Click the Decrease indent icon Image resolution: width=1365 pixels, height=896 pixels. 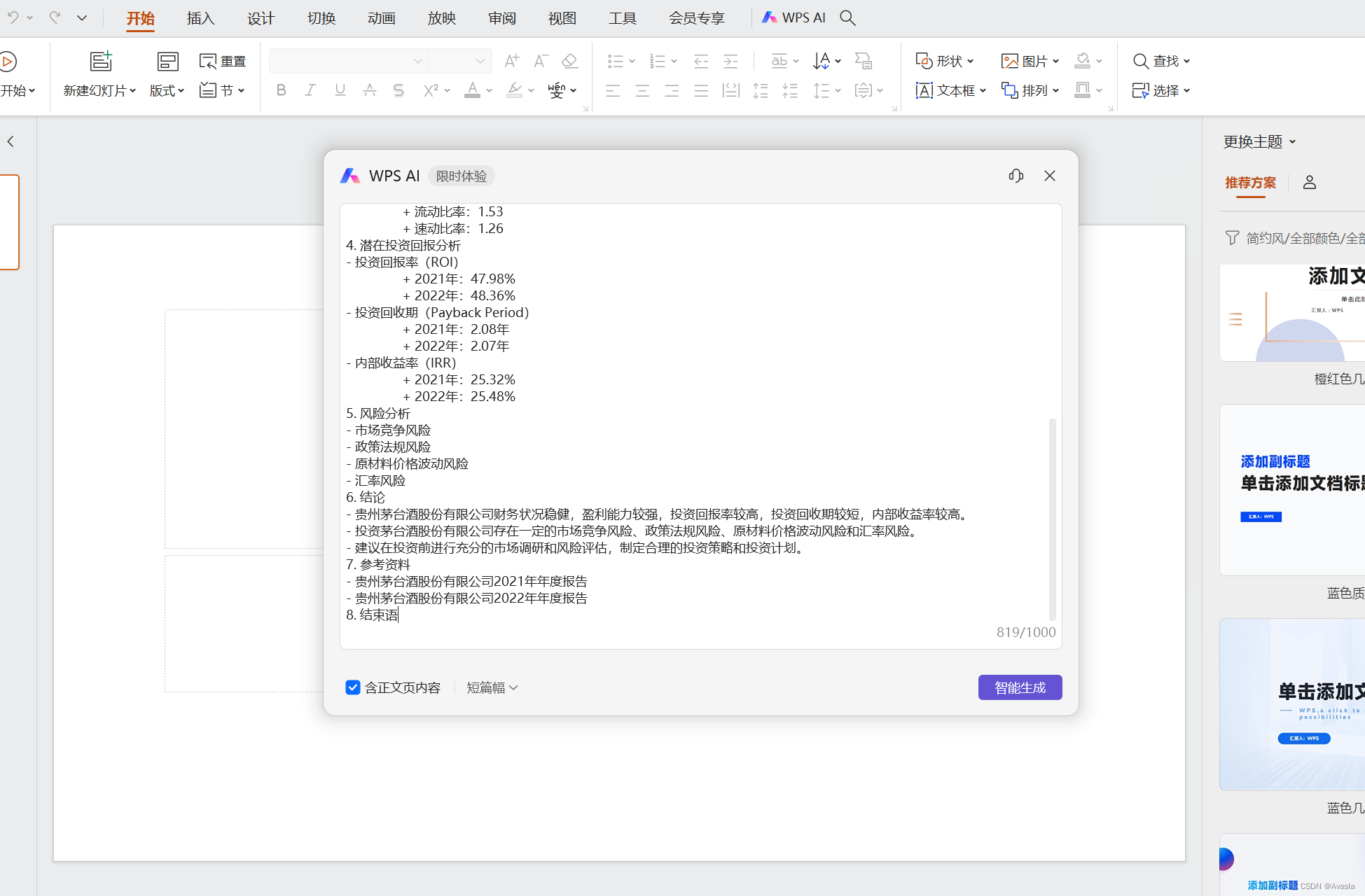(701, 61)
